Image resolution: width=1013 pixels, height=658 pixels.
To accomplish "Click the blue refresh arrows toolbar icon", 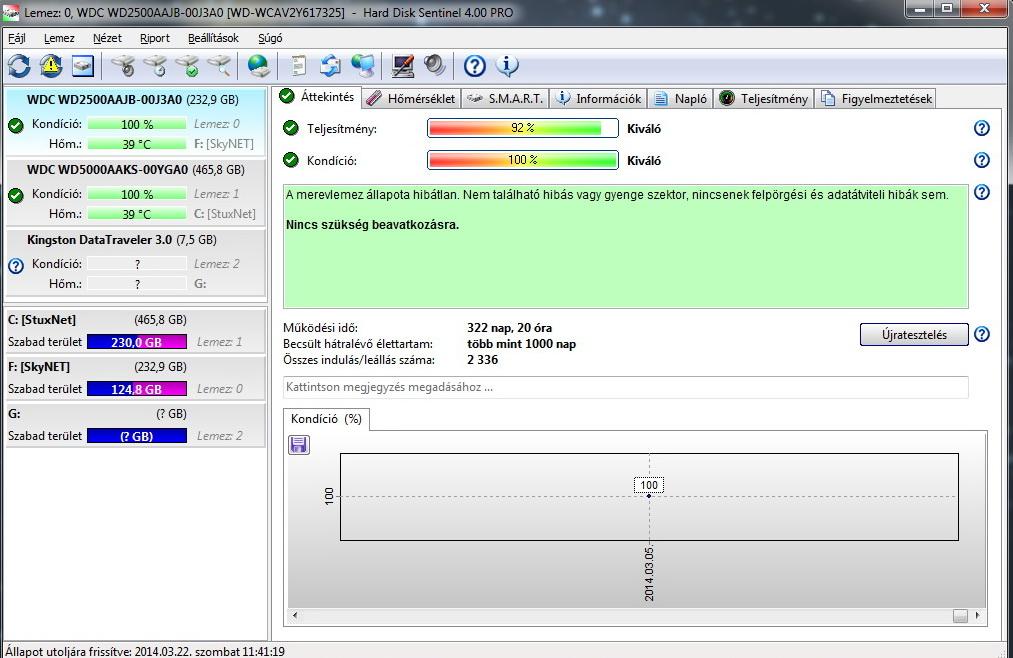I will pyautogui.click(x=19, y=65).
